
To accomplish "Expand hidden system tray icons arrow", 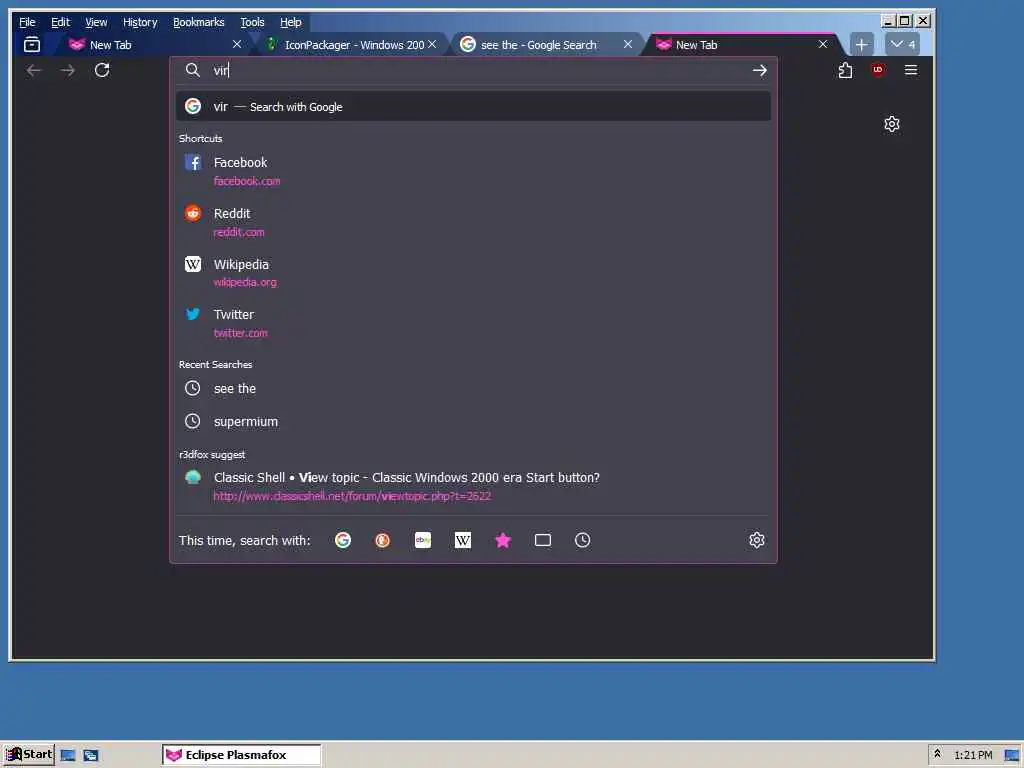I will coord(937,754).
